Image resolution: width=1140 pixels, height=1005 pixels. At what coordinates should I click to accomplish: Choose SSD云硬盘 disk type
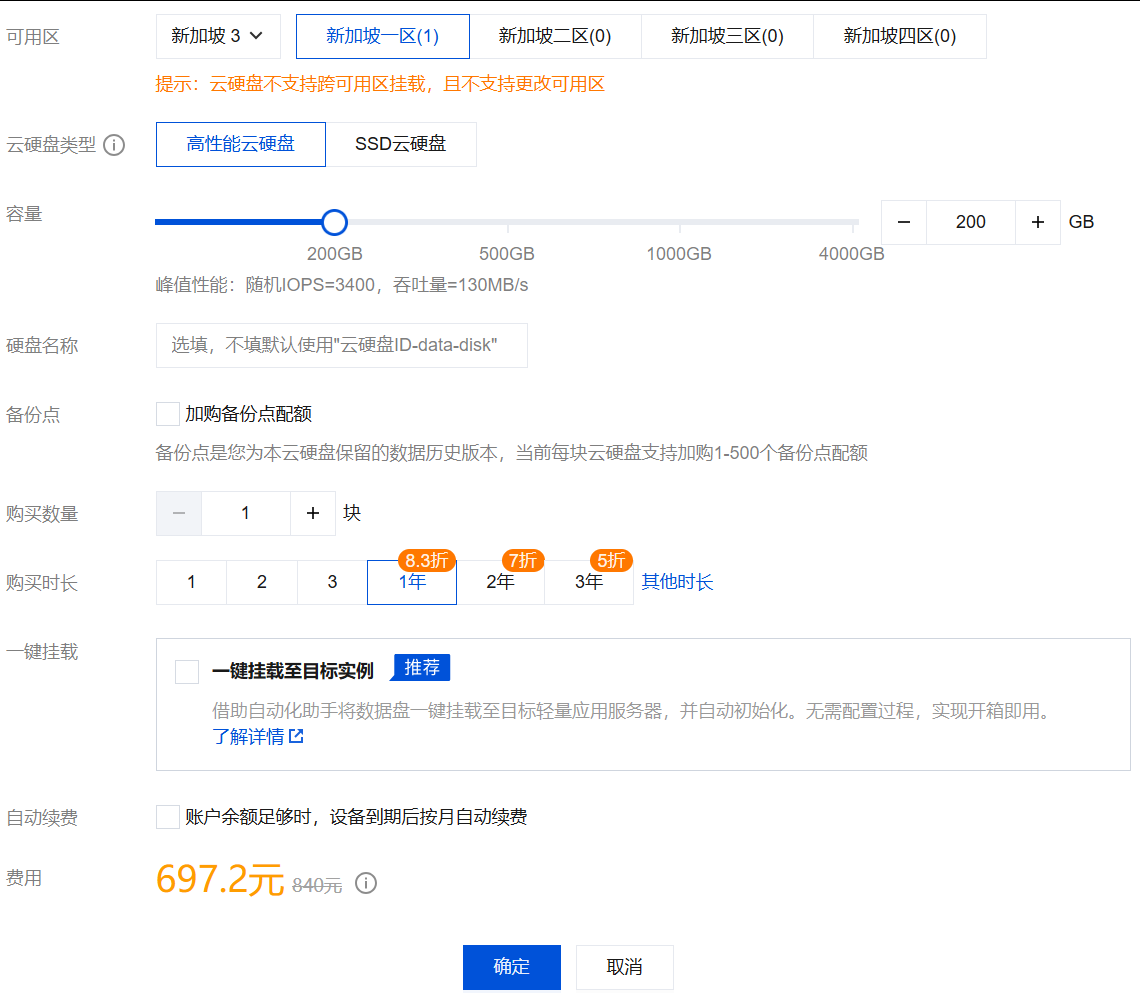(401, 144)
